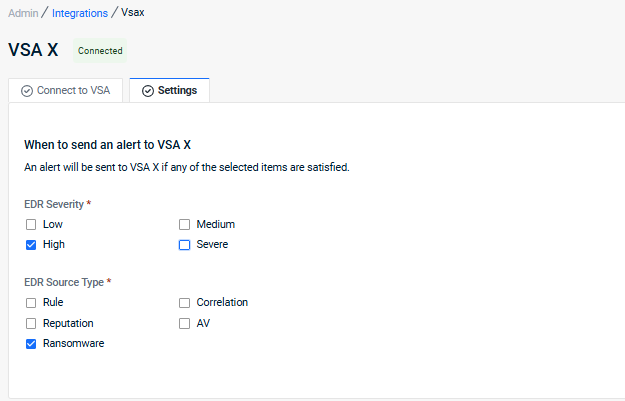Go to Admin in the breadcrumb
Viewport: 625px width, 401px height.
click(x=23, y=13)
